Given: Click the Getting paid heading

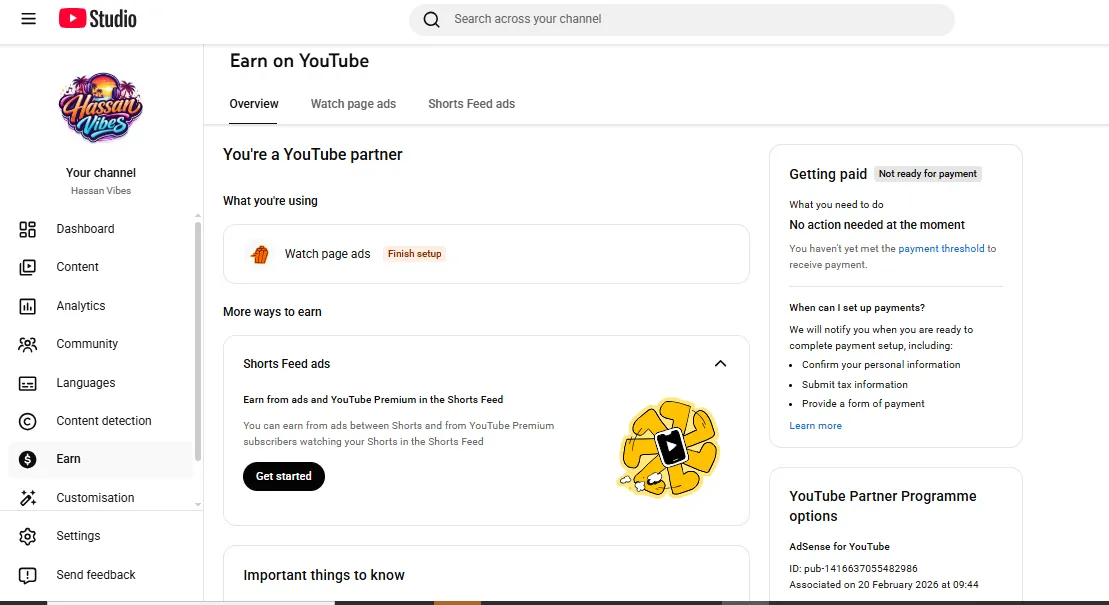Looking at the screenshot, I should tap(828, 174).
